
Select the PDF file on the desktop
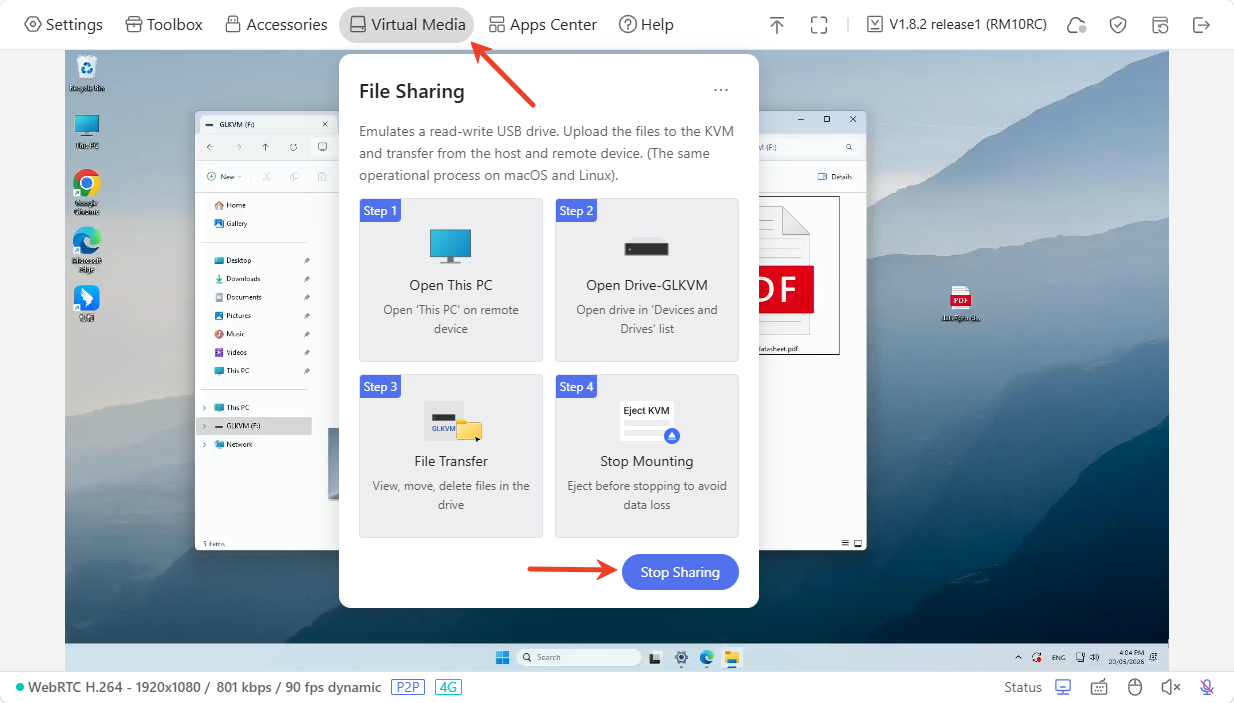point(960,304)
